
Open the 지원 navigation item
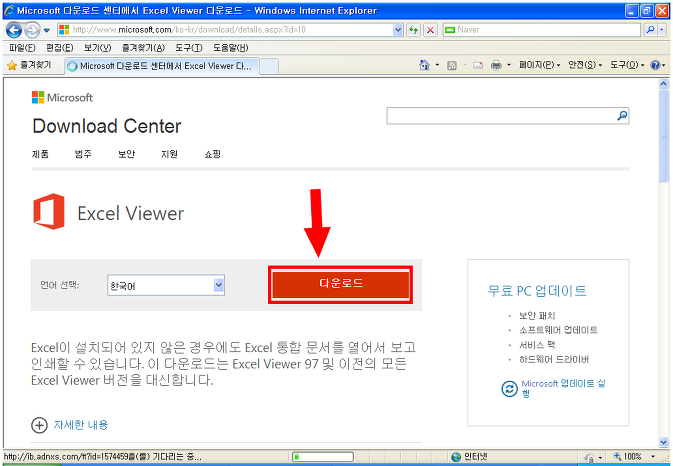(x=169, y=154)
